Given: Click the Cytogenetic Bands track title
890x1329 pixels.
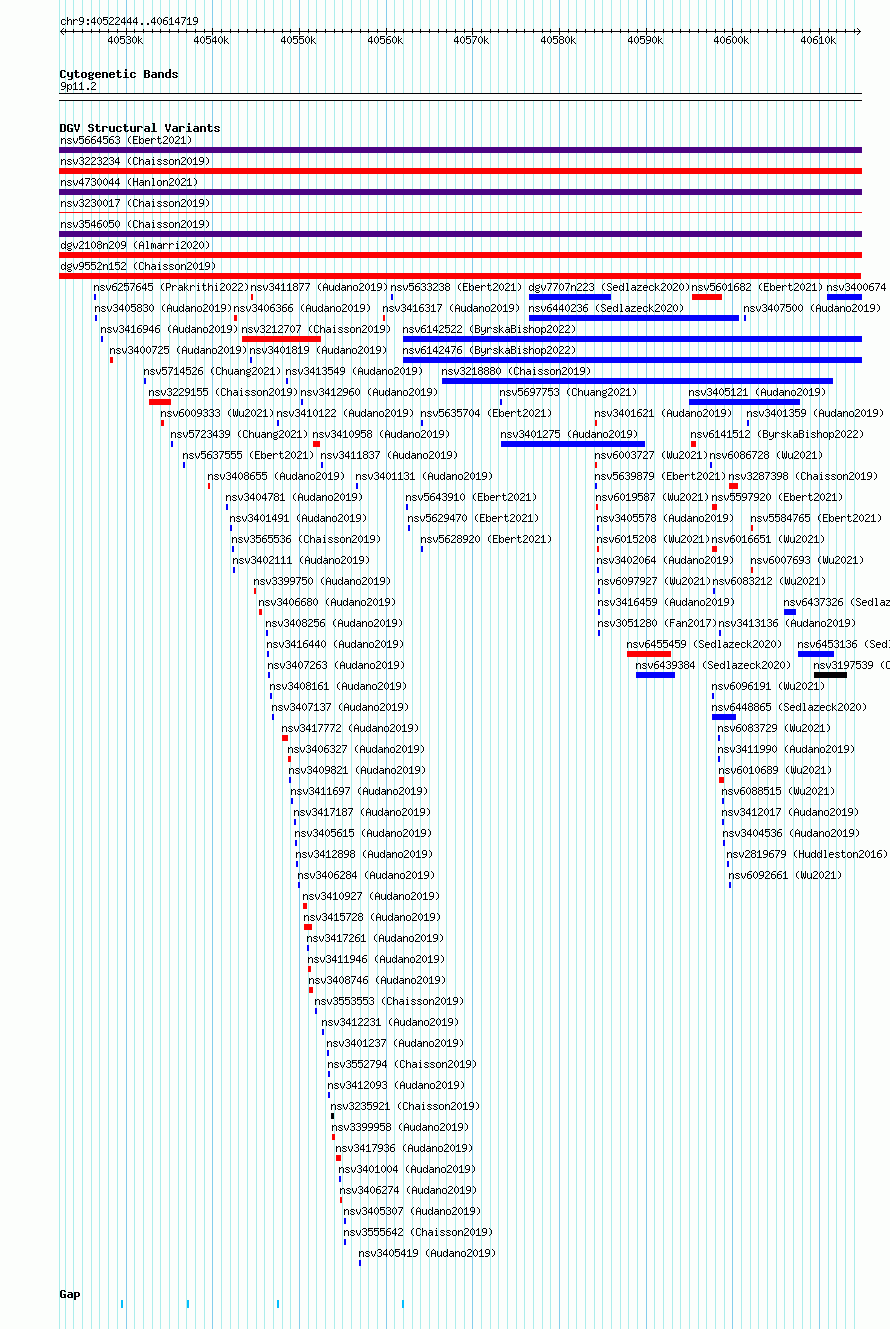Looking at the screenshot, I should coord(119,74).
